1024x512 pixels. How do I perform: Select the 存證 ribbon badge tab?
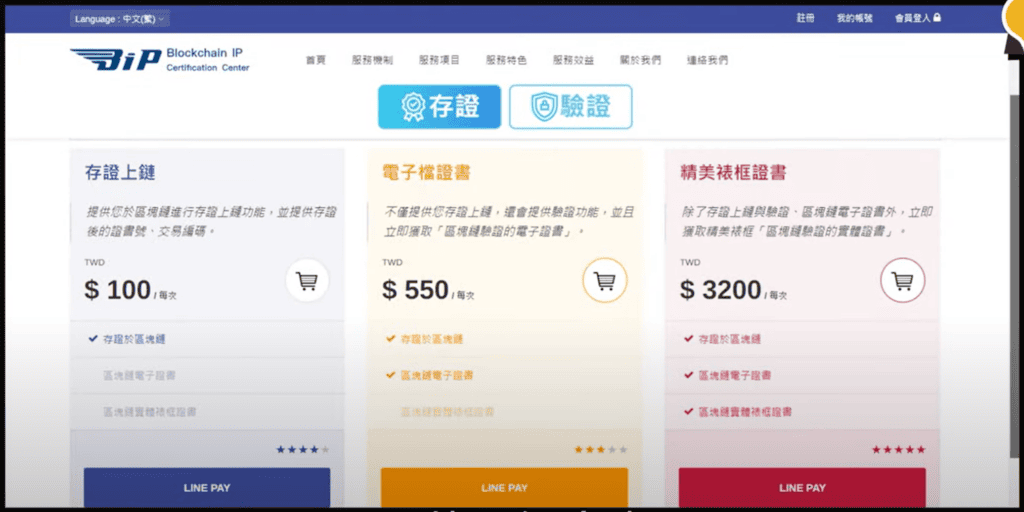tap(439, 107)
